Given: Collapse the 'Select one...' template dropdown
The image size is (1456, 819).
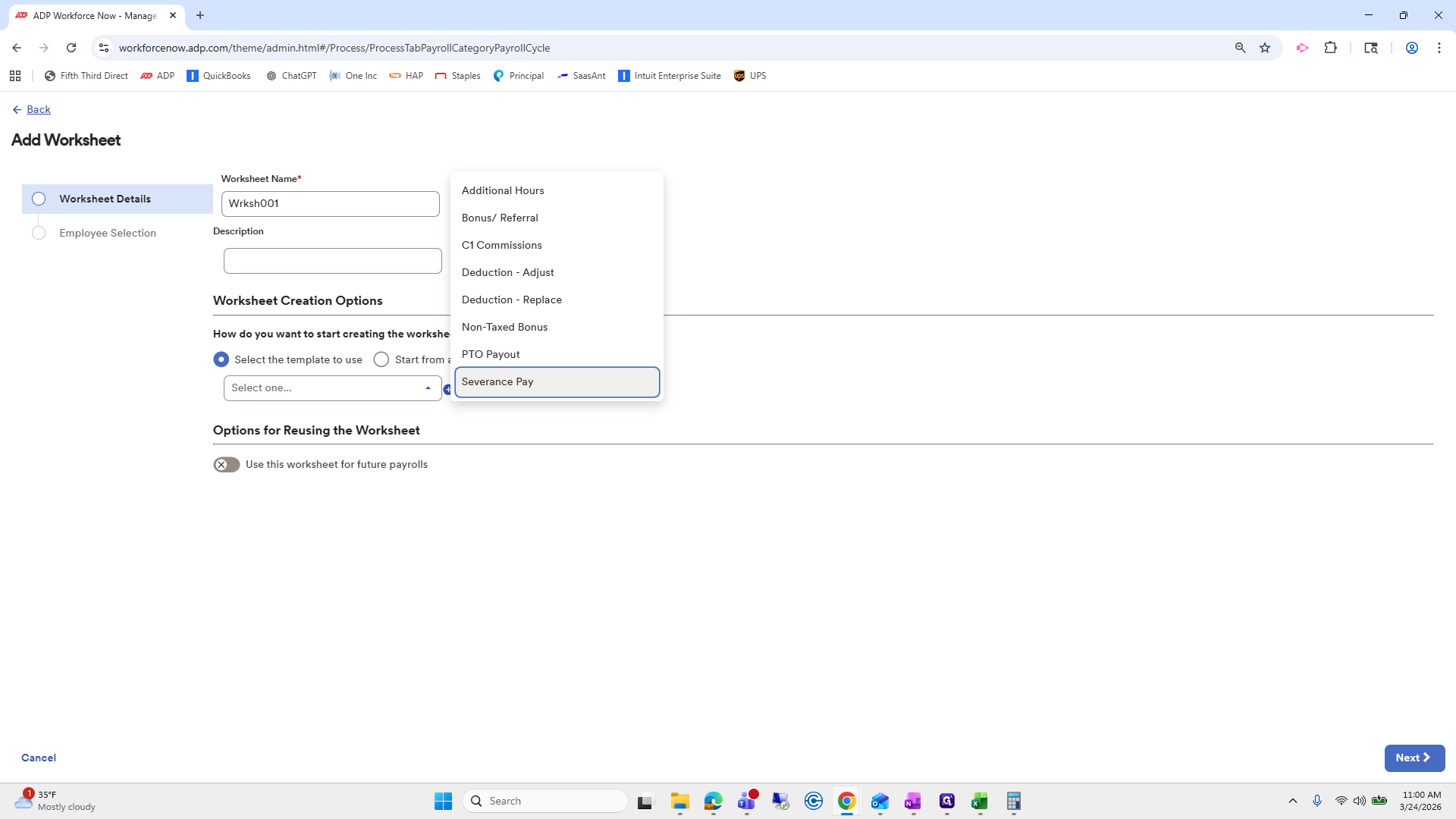Looking at the screenshot, I should (x=428, y=388).
